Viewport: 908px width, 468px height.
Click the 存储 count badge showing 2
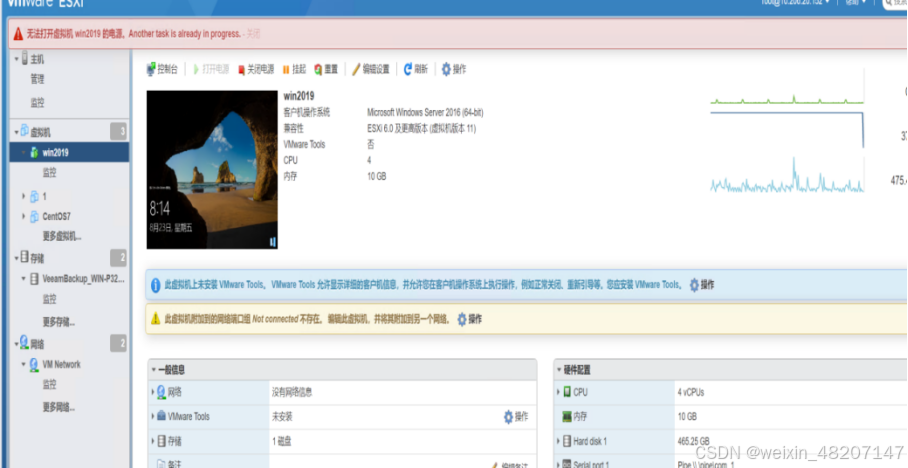click(119, 258)
